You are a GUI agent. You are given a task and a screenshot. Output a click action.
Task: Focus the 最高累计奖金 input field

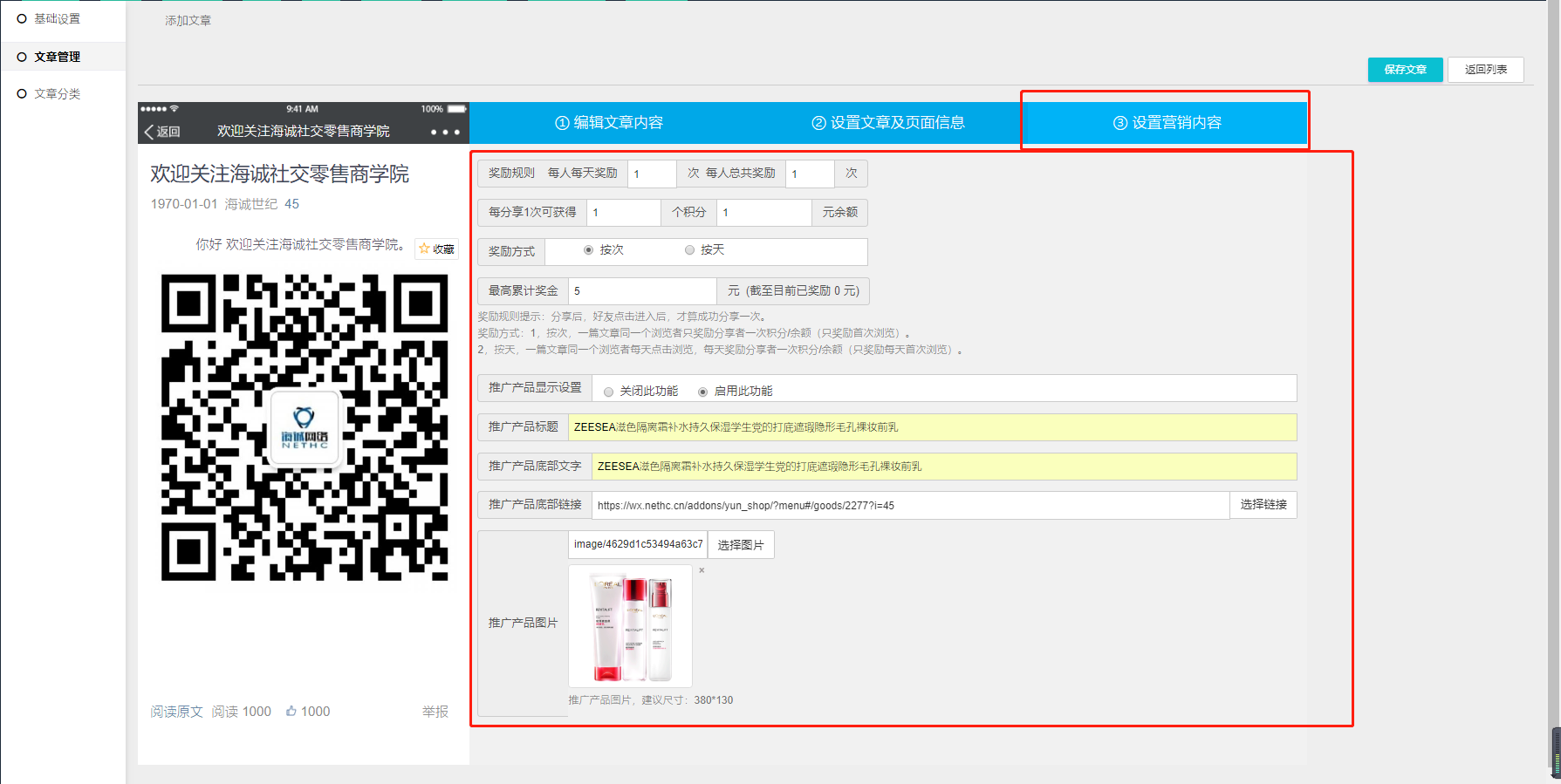click(x=642, y=291)
